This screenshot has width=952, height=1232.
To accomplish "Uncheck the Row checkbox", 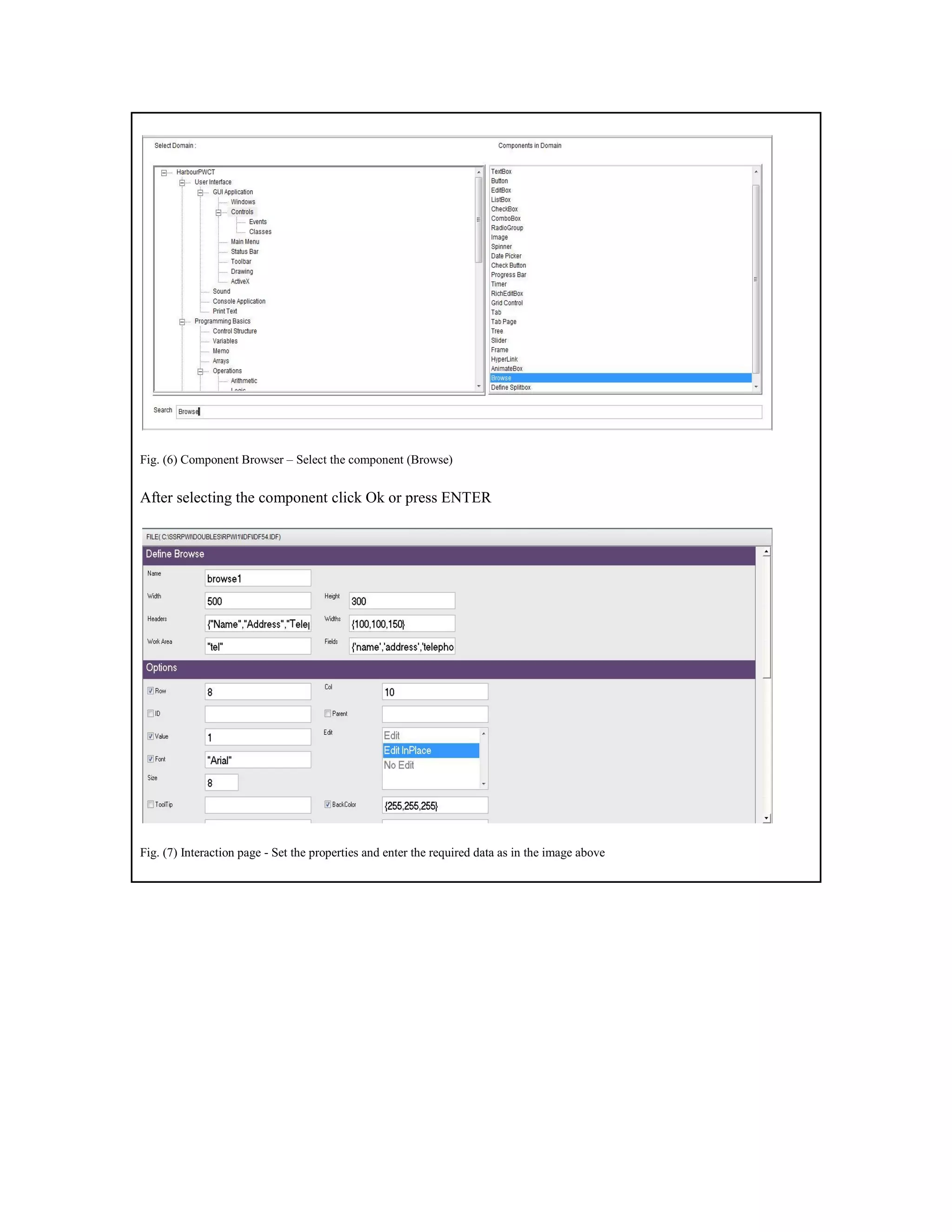I will point(151,691).
